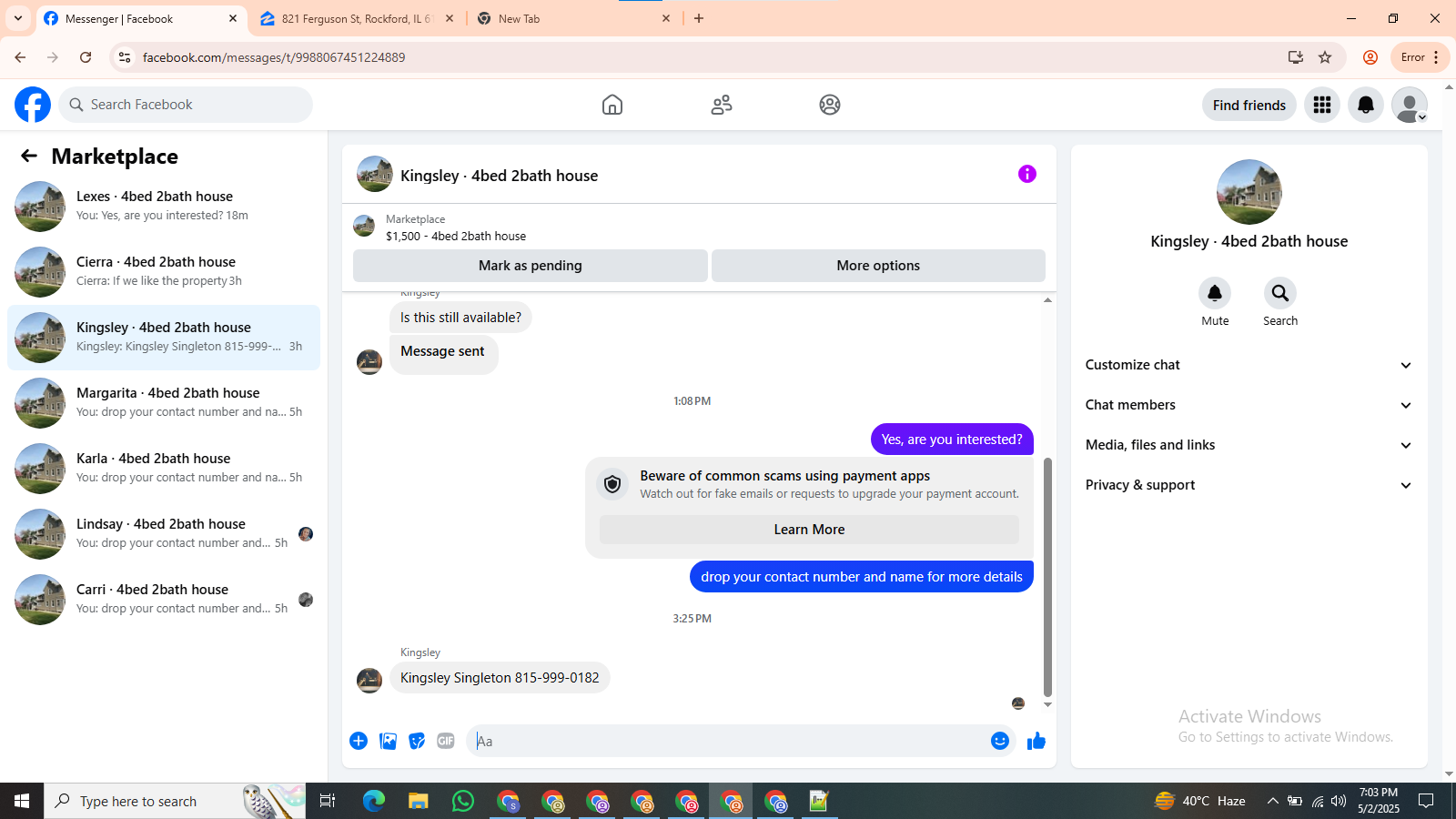Click Kingsley's large listing photo in sidebar
The height and width of the screenshot is (819, 1456).
1249,192
